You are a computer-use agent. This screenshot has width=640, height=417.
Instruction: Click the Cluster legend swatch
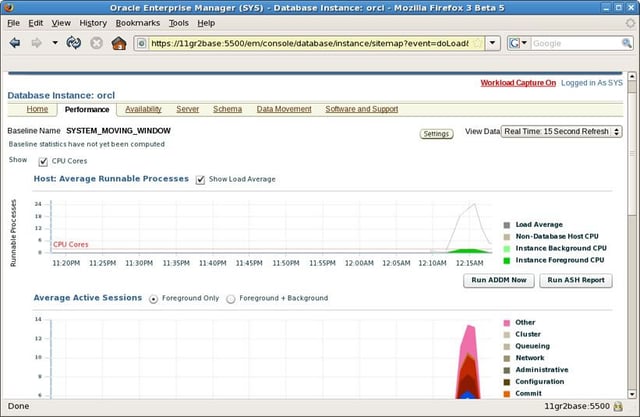[x=507, y=335]
